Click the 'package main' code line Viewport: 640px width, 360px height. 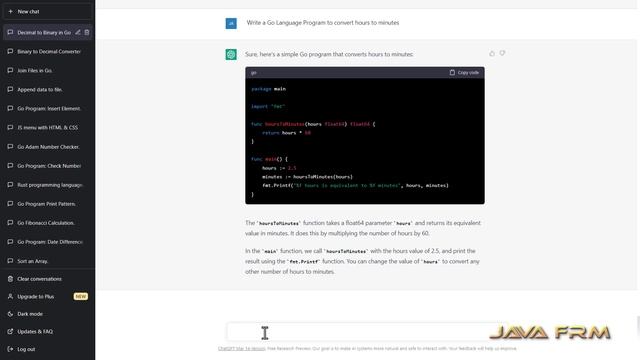coord(269,89)
